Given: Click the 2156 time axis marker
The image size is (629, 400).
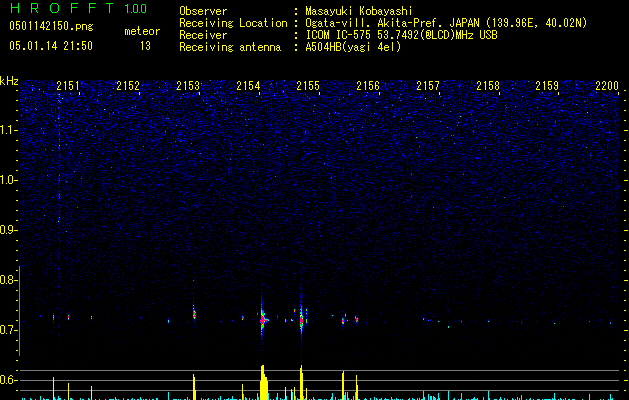Looking at the screenshot, I should click(368, 85).
